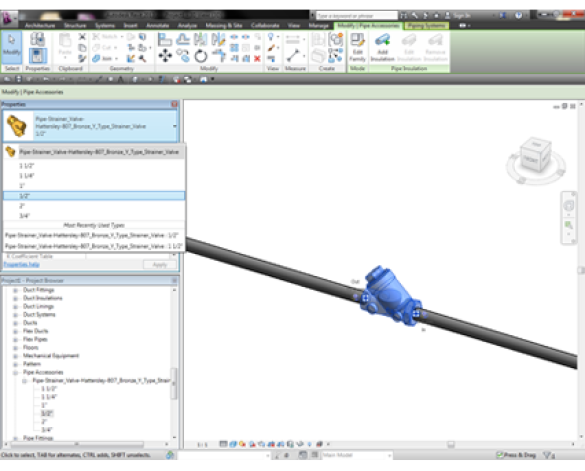
Task: Click the Visual Style icon in view control bar
Action: point(233,444)
